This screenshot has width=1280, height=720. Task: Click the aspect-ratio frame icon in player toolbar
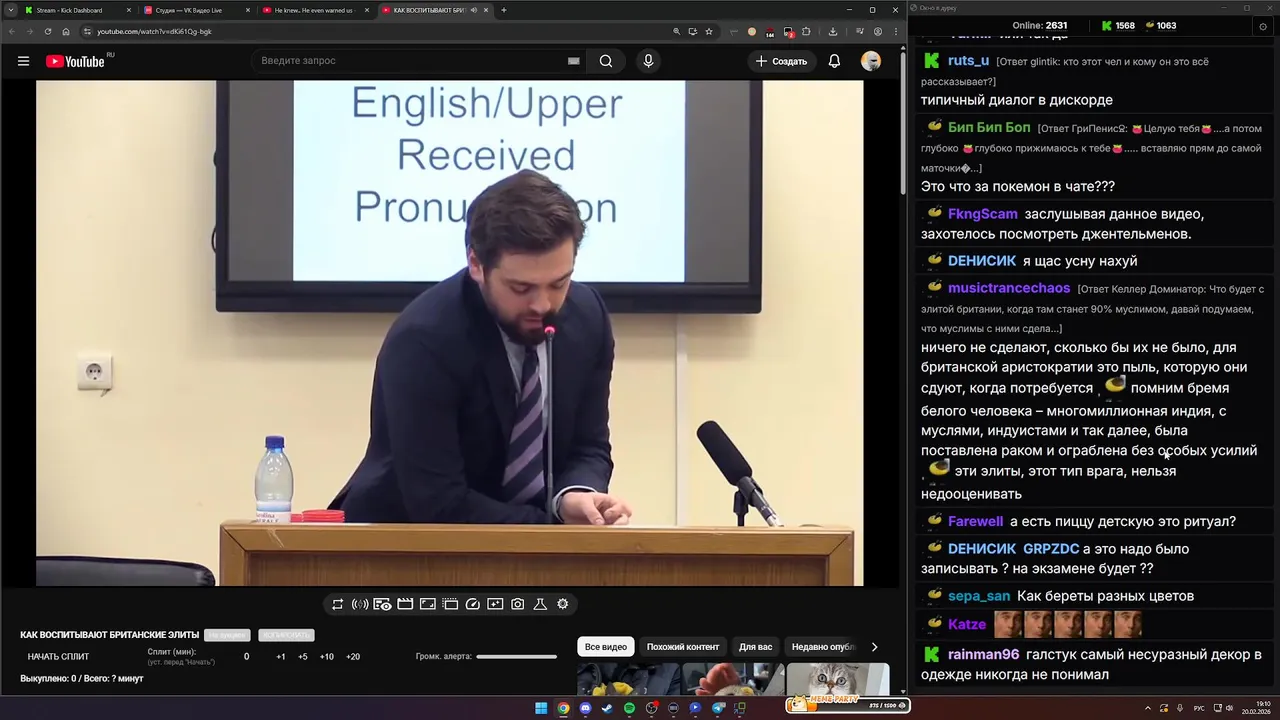(427, 604)
